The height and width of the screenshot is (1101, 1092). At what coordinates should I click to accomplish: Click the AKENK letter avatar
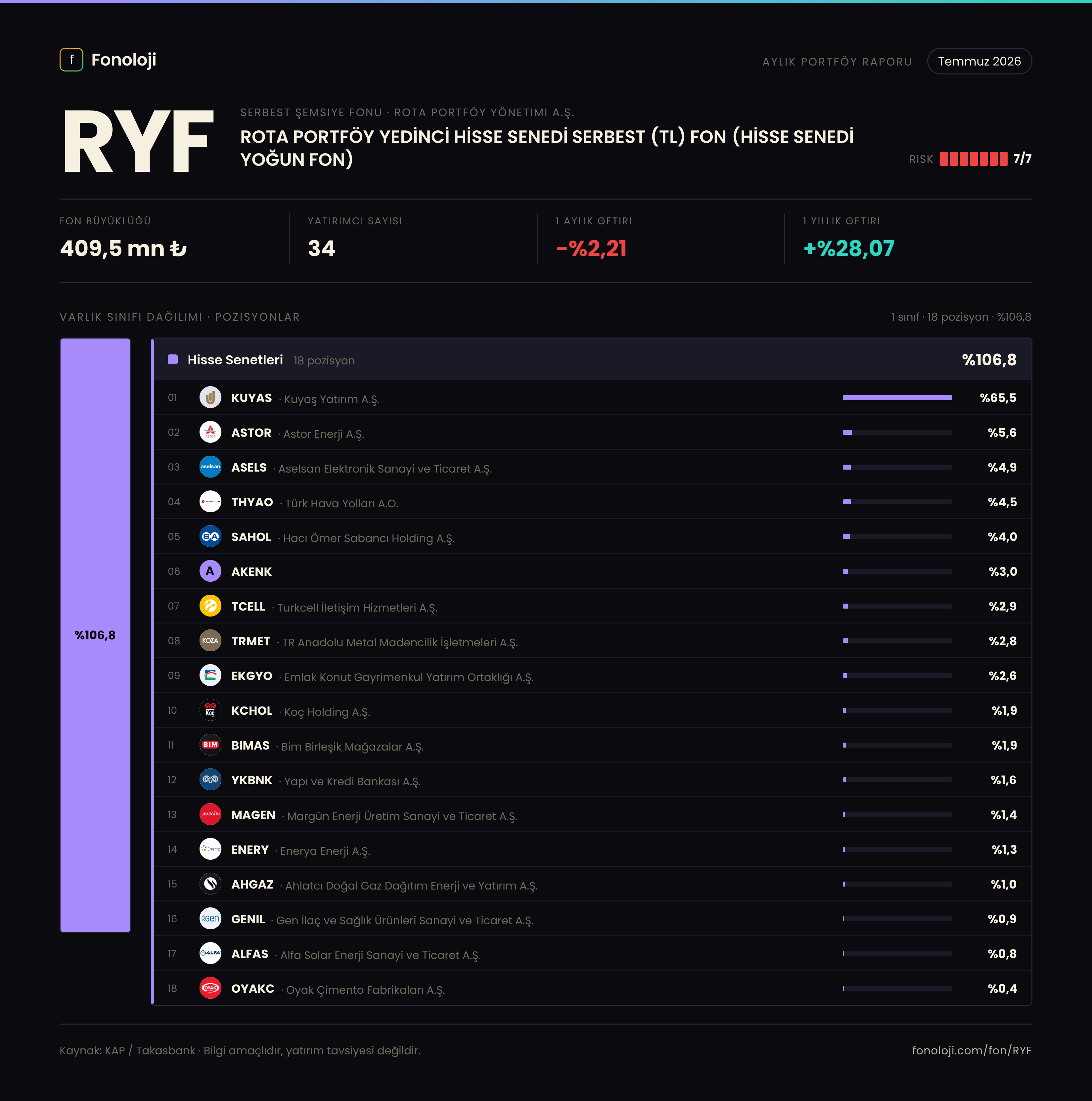210,571
